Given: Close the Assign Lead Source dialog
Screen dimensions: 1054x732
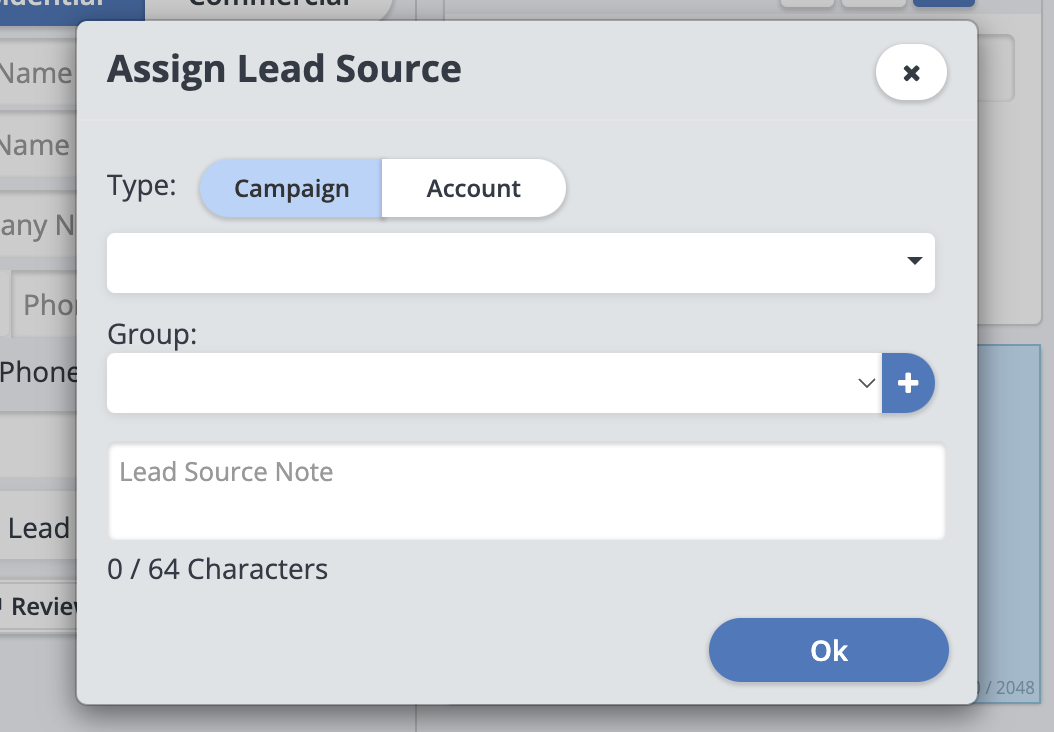Looking at the screenshot, I should pos(911,73).
